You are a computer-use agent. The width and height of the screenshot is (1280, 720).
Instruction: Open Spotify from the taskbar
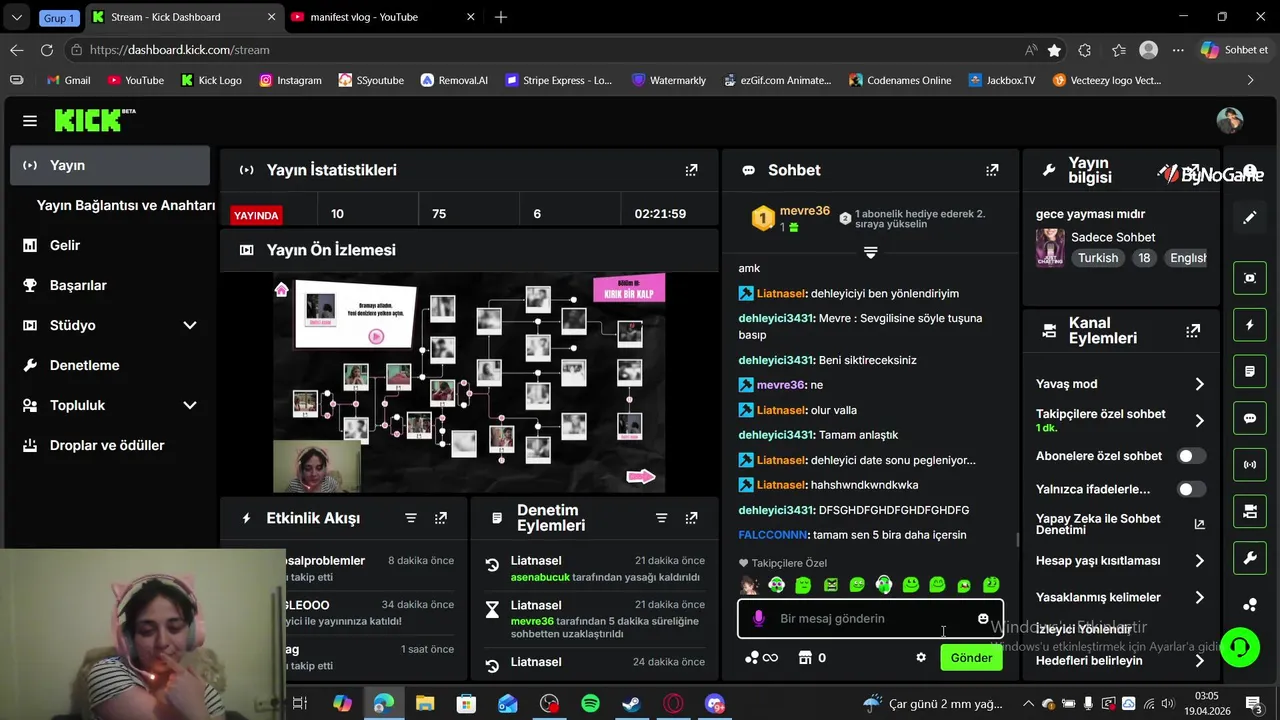click(590, 704)
